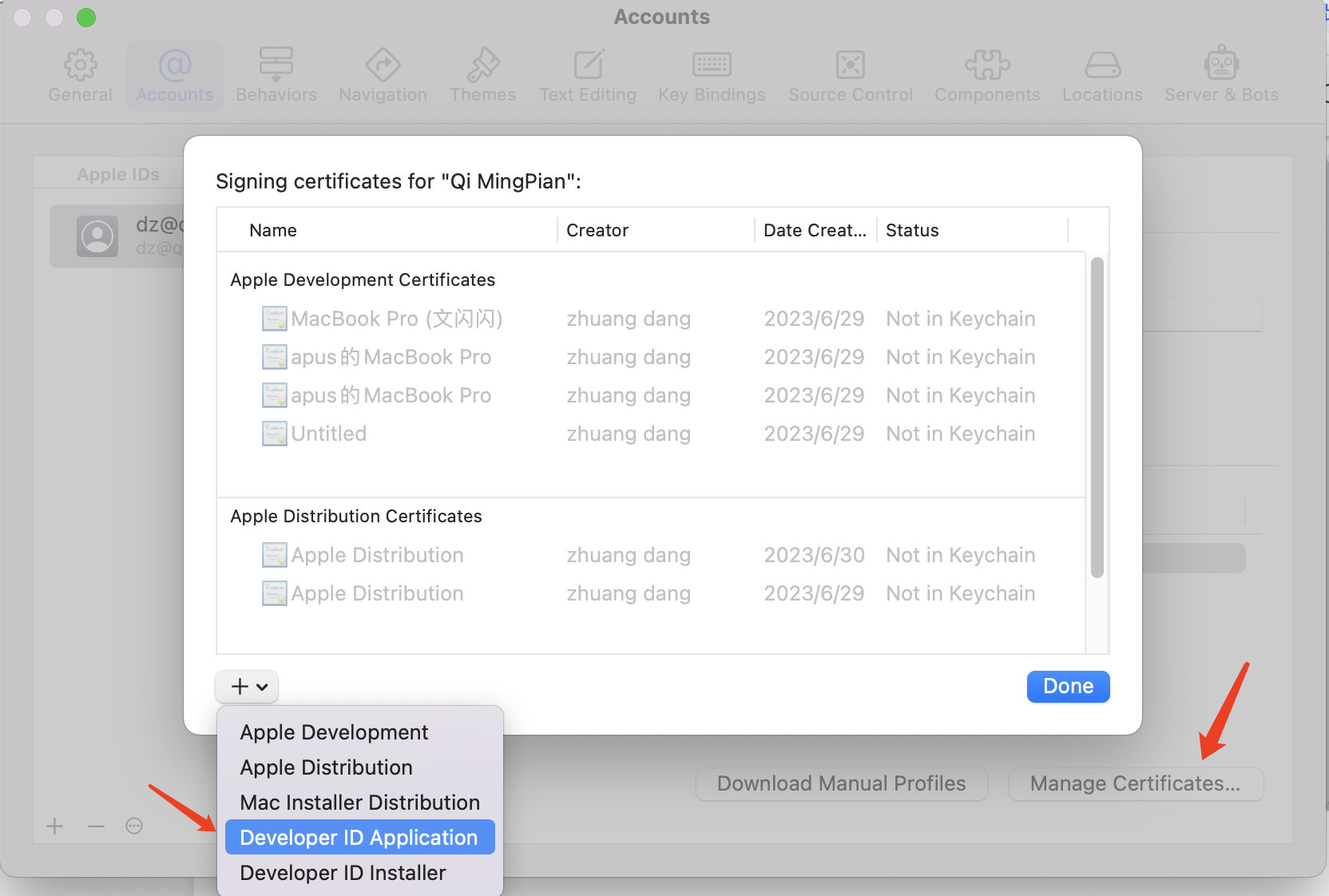Screen dimensions: 1329x896
Task: Click Download Manual Profiles button
Action: pyautogui.click(x=841, y=784)
